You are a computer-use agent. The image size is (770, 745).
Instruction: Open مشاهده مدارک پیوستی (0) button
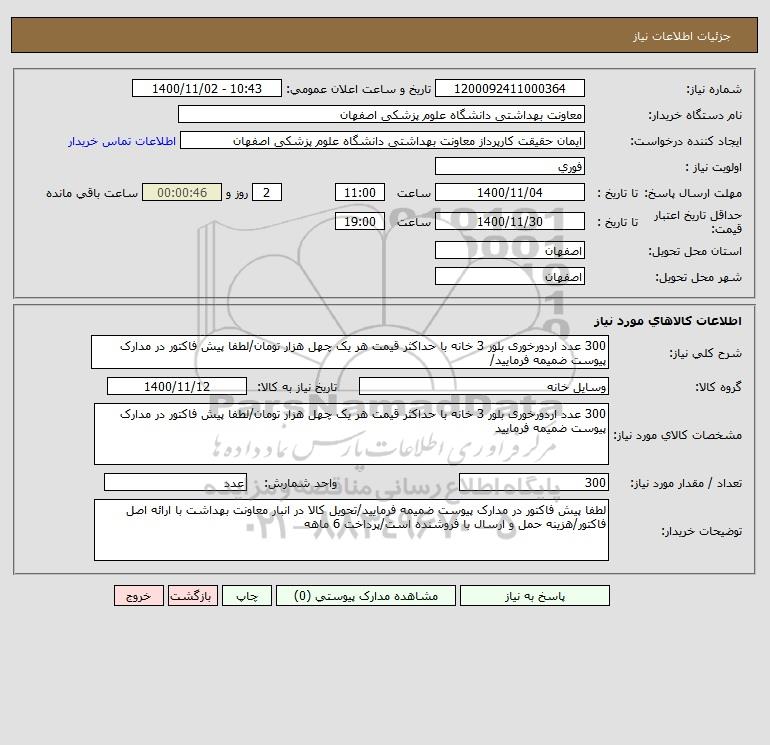pyautogui.click(x=366, y=595)
